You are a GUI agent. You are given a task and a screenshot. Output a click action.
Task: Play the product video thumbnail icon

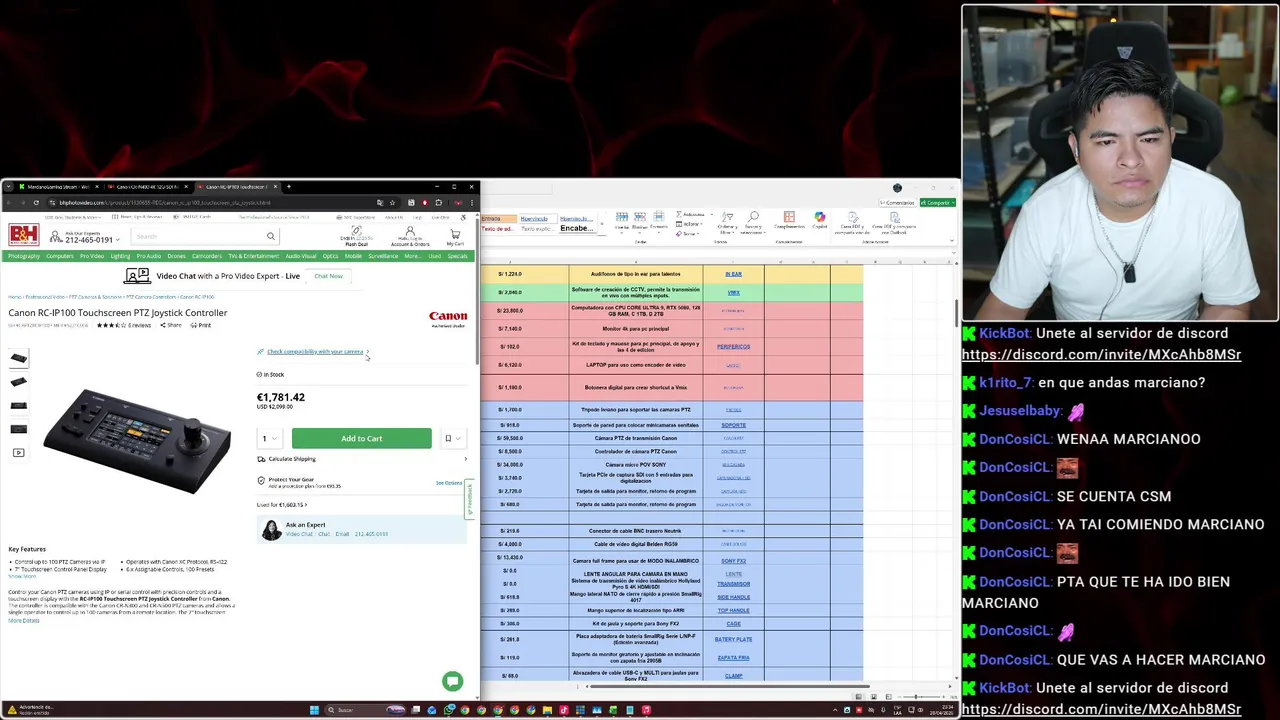[18, 453]
